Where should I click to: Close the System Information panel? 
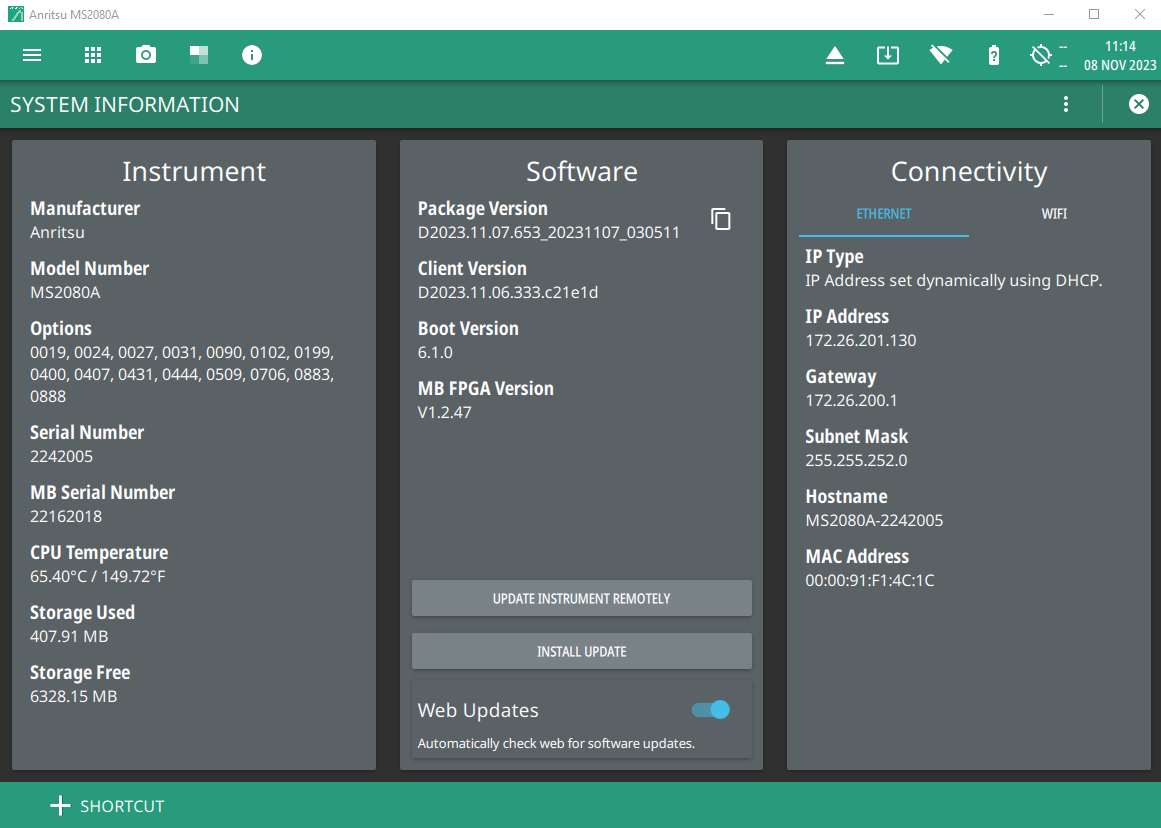[1138, 104]
